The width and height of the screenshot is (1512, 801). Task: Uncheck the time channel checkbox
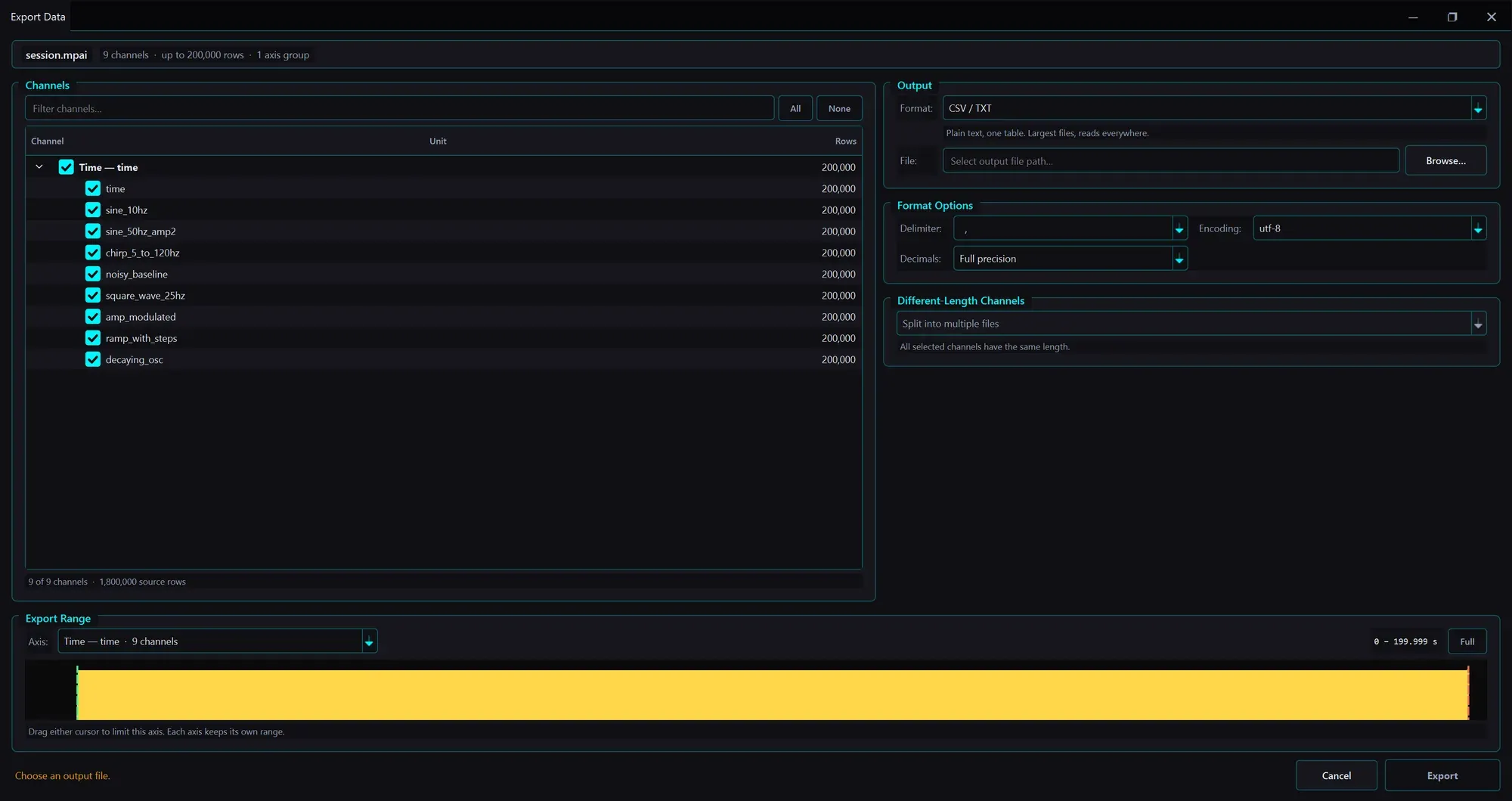point(93,188)
